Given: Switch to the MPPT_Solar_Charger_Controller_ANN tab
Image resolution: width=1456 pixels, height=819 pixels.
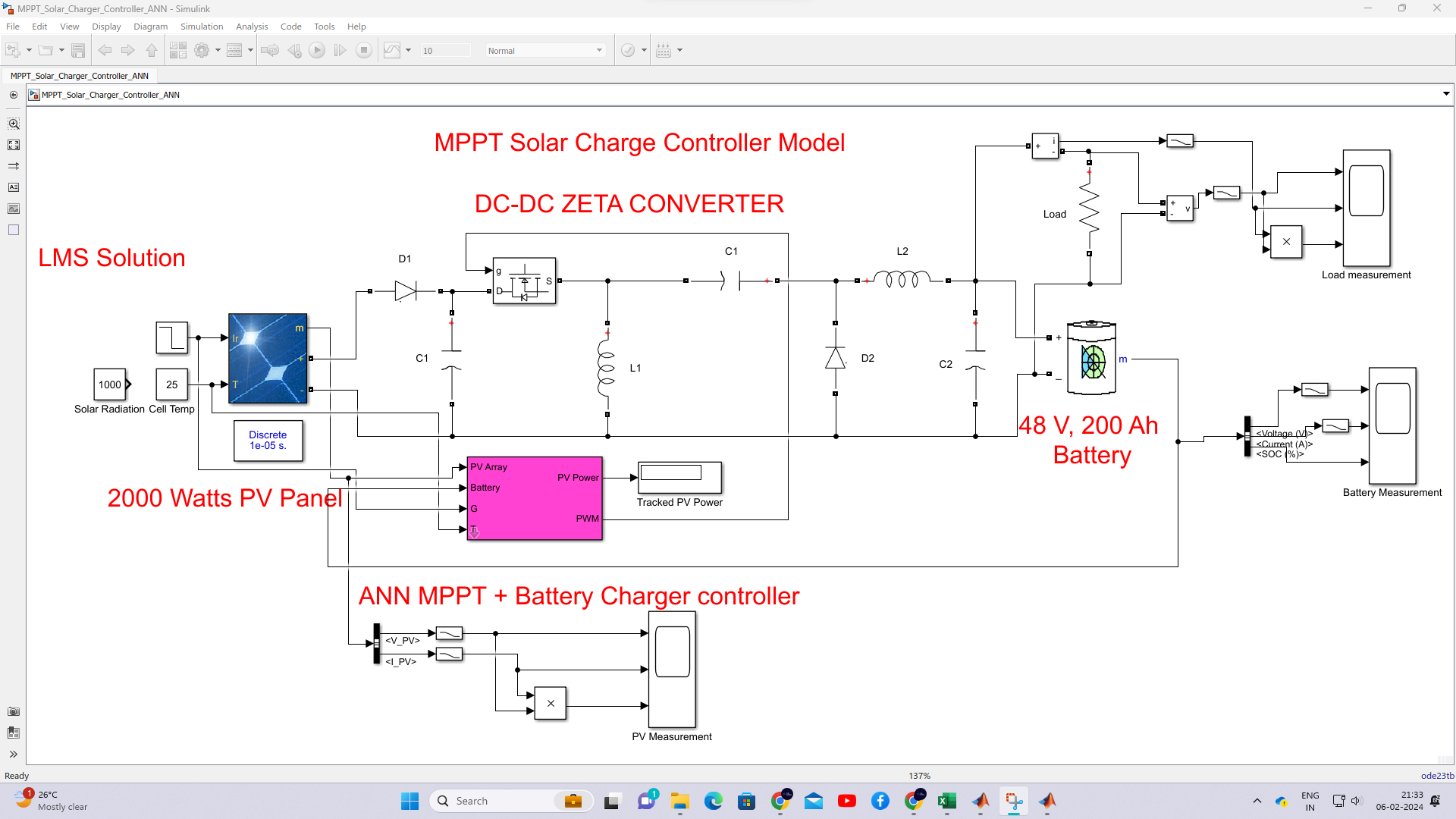Looking at the screenshot, I should pos(79,75).
